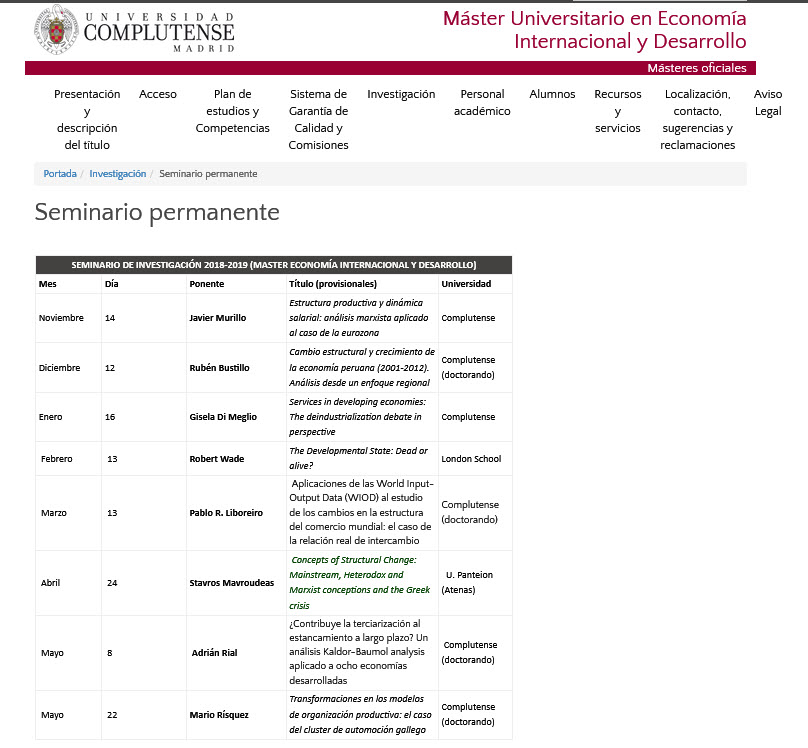Open green link Concepts of Structural Change

(x=359, y=583)
